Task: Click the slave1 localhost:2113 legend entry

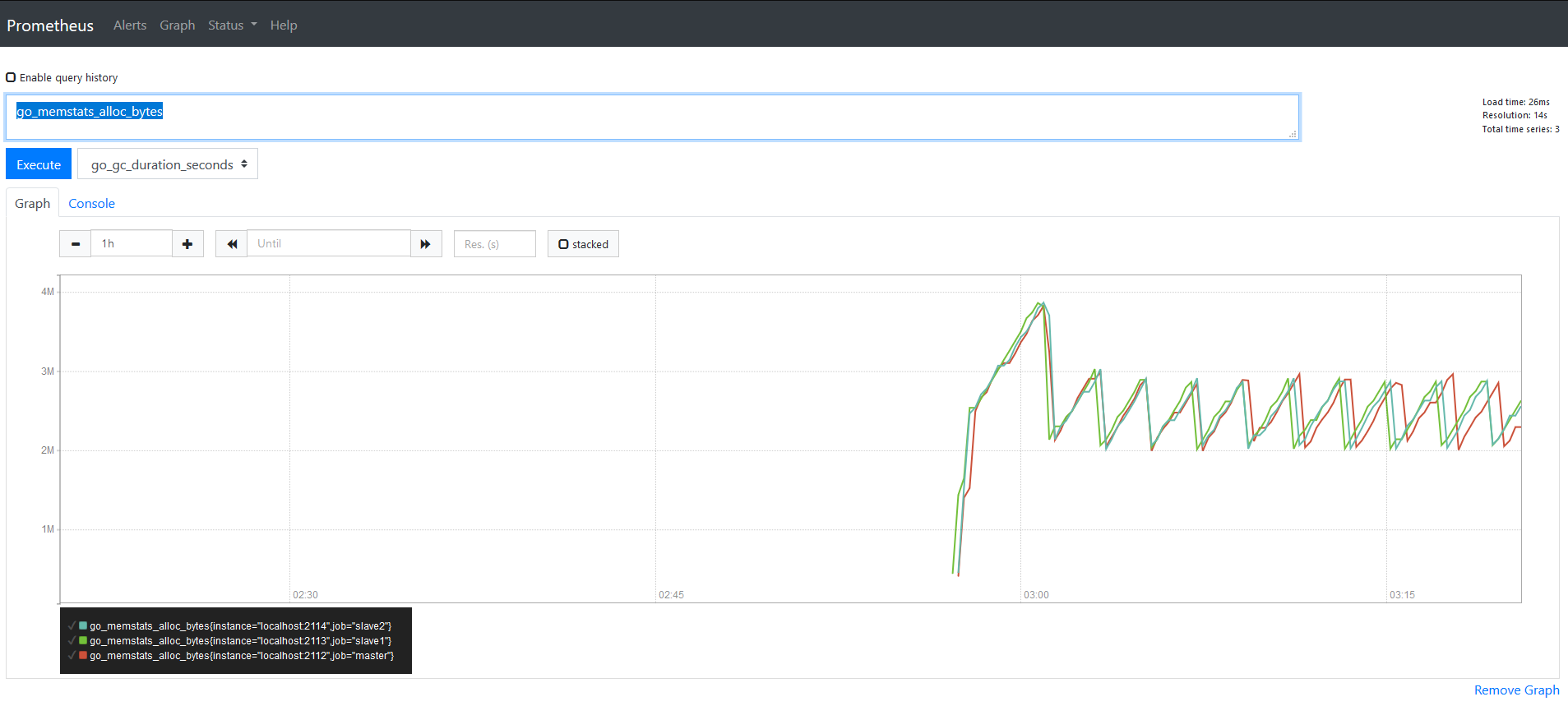Action: tap(240, 641)
